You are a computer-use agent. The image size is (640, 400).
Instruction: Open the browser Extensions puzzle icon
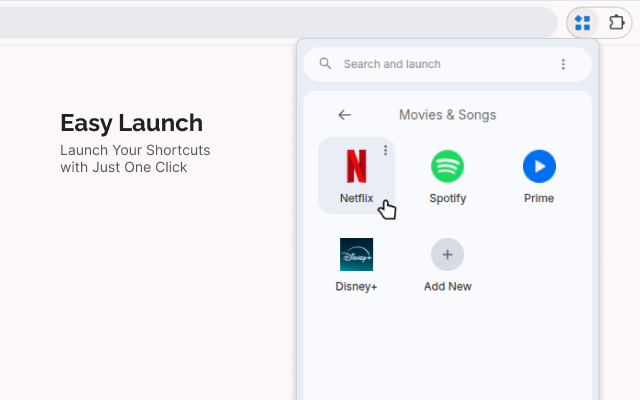pyautogui.click(x=617, y=22)
